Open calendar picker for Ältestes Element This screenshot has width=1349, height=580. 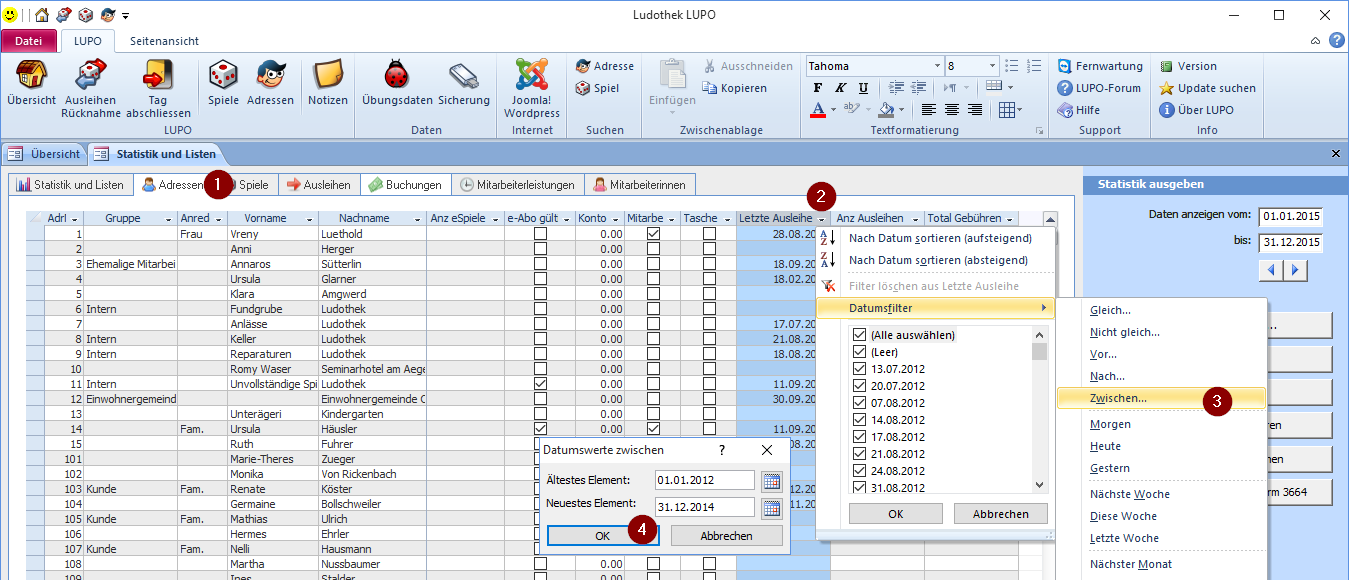pos(771,481)
